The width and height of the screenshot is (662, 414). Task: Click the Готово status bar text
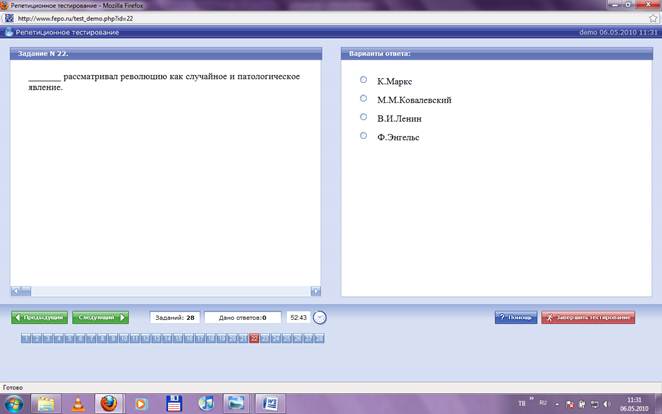(x=13, y=387)
